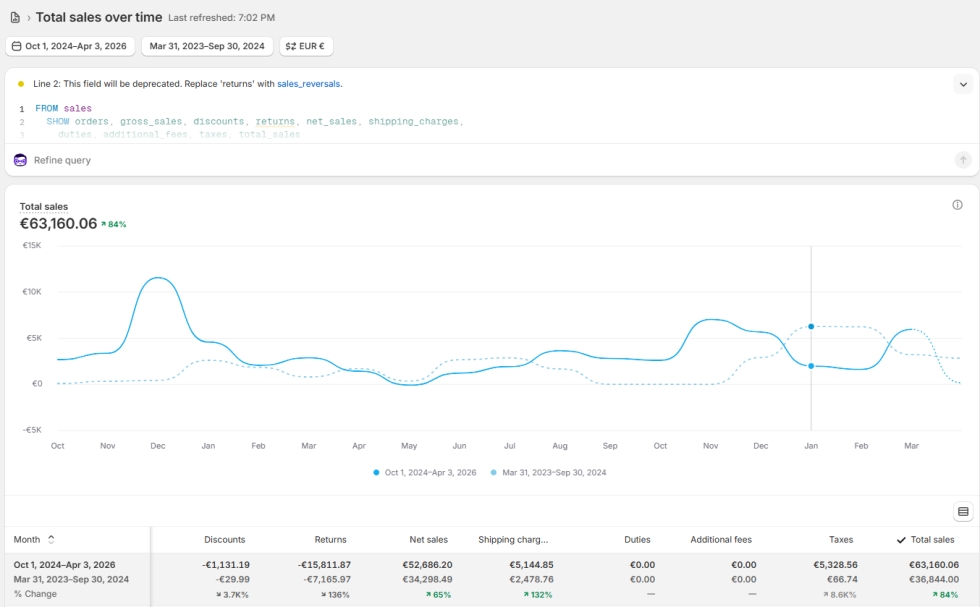Sort by the Month column arrows

[x=51, y=539]
